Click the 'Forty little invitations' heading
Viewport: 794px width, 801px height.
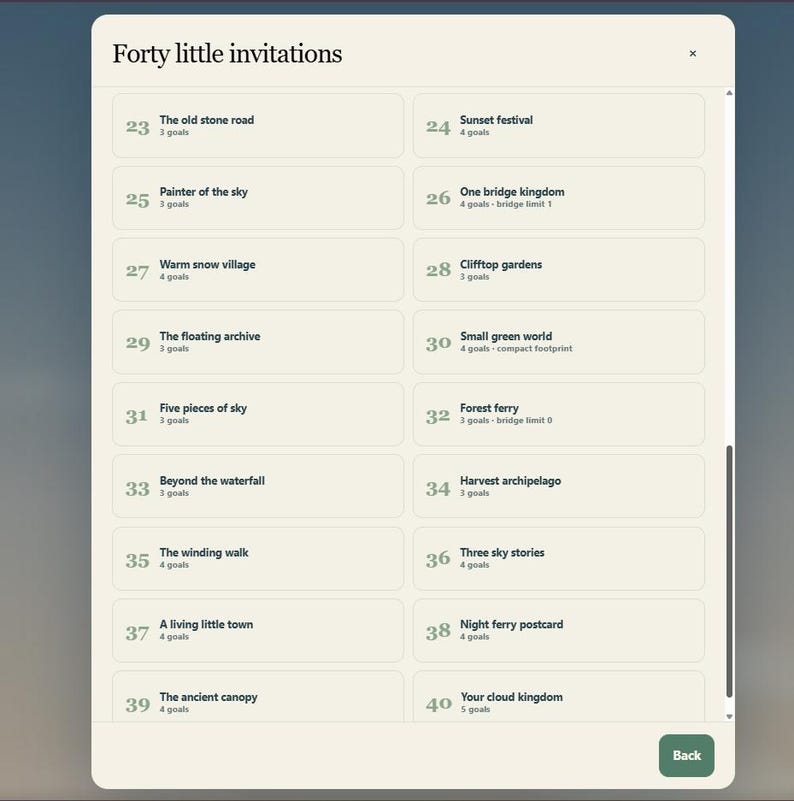227,54
